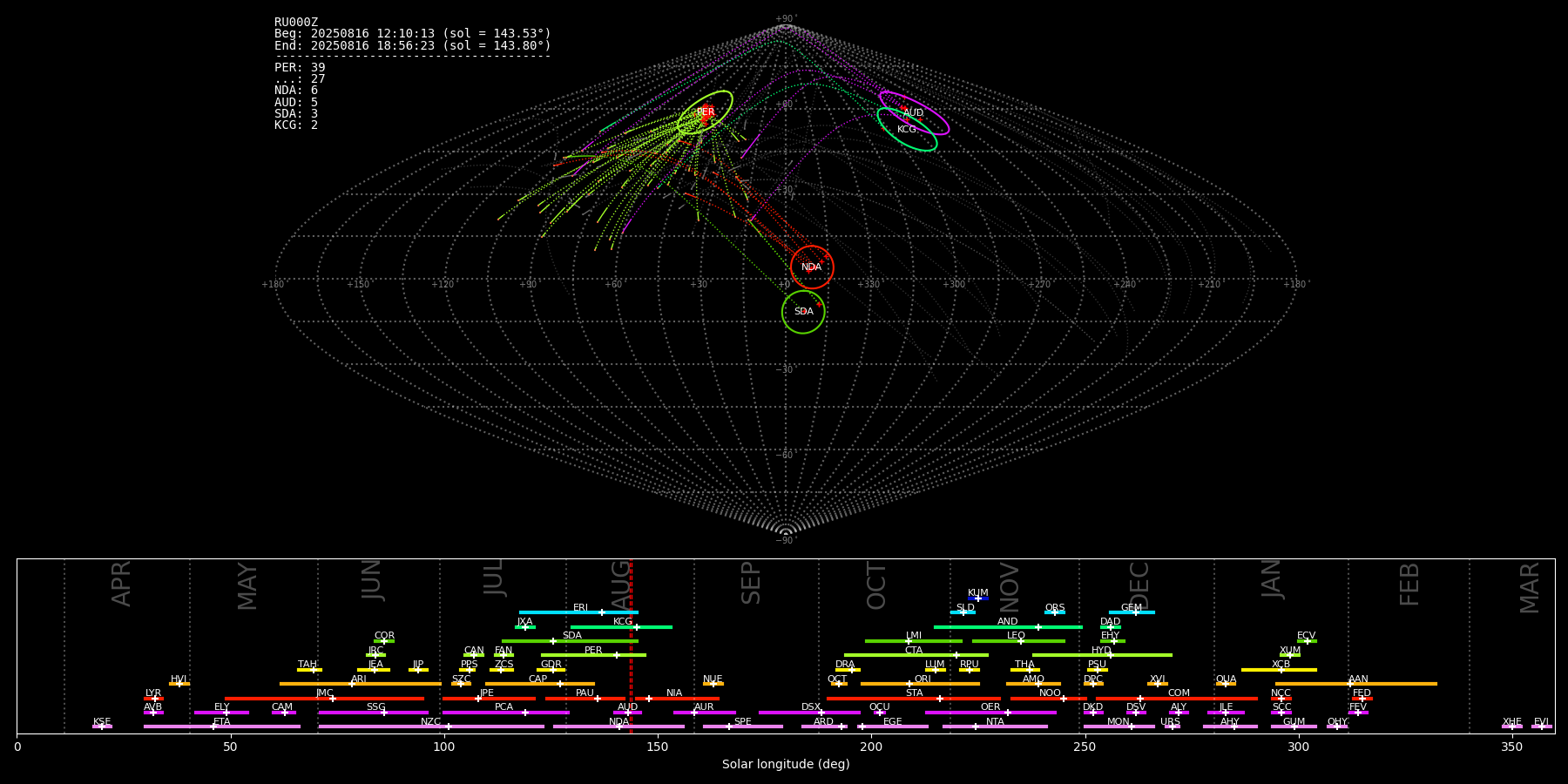
Task: Click the NOO red shower bar
Action: tap(1049, 699)
